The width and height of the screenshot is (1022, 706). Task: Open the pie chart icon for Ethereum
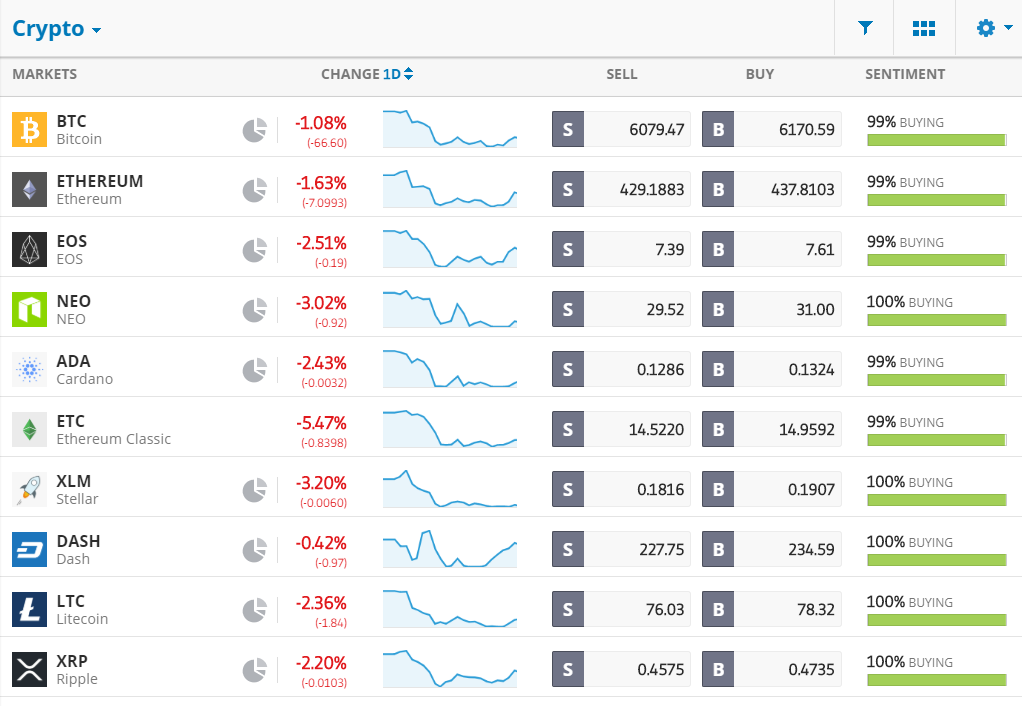click(x=255, y=190)
